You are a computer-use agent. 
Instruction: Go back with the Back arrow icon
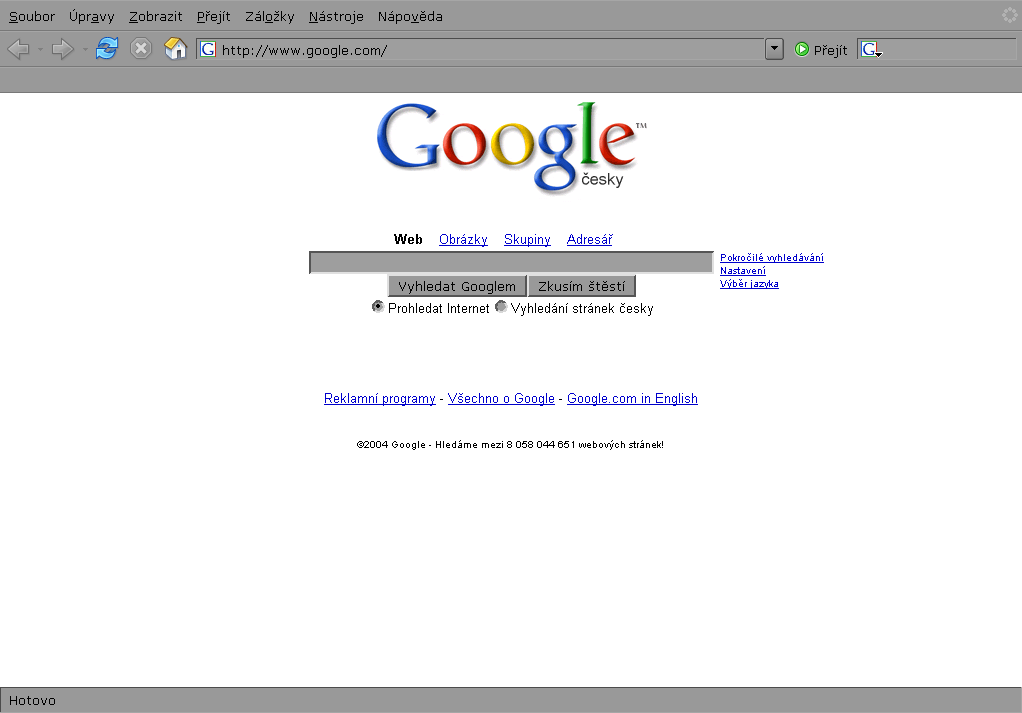coord(18,49)
